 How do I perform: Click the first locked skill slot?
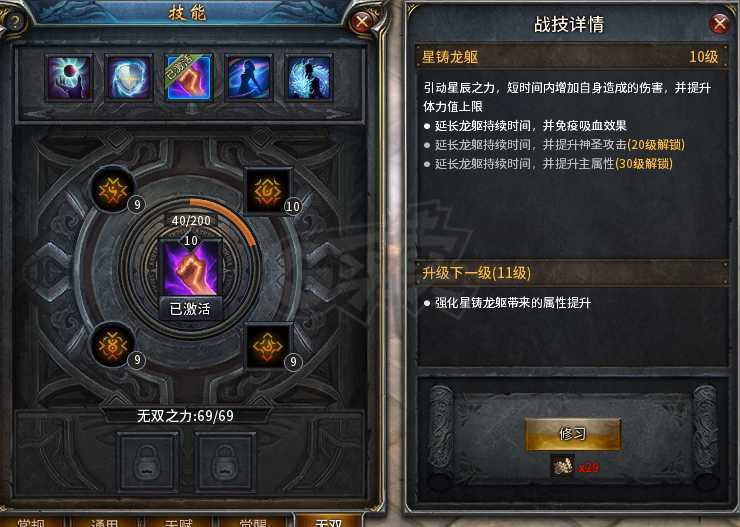pos(148,462)
